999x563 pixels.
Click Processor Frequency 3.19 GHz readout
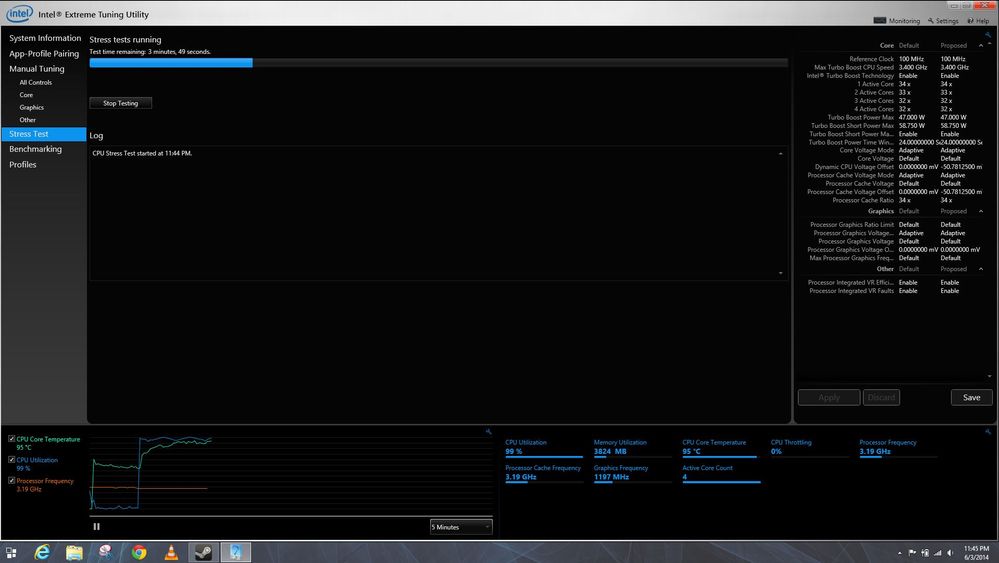click(x=897, y=447)
